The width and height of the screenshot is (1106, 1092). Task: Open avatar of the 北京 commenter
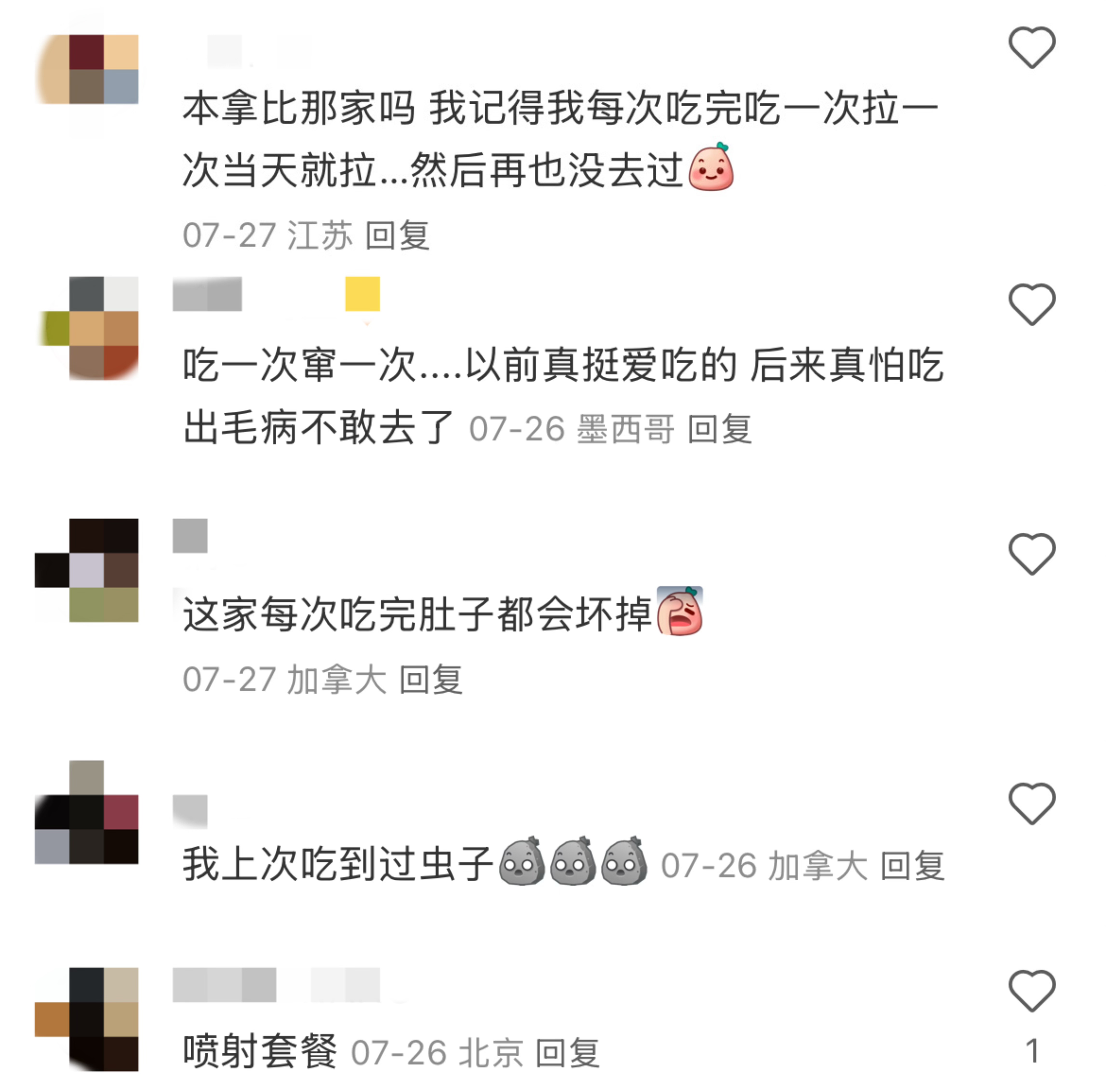pos(87,1019)
